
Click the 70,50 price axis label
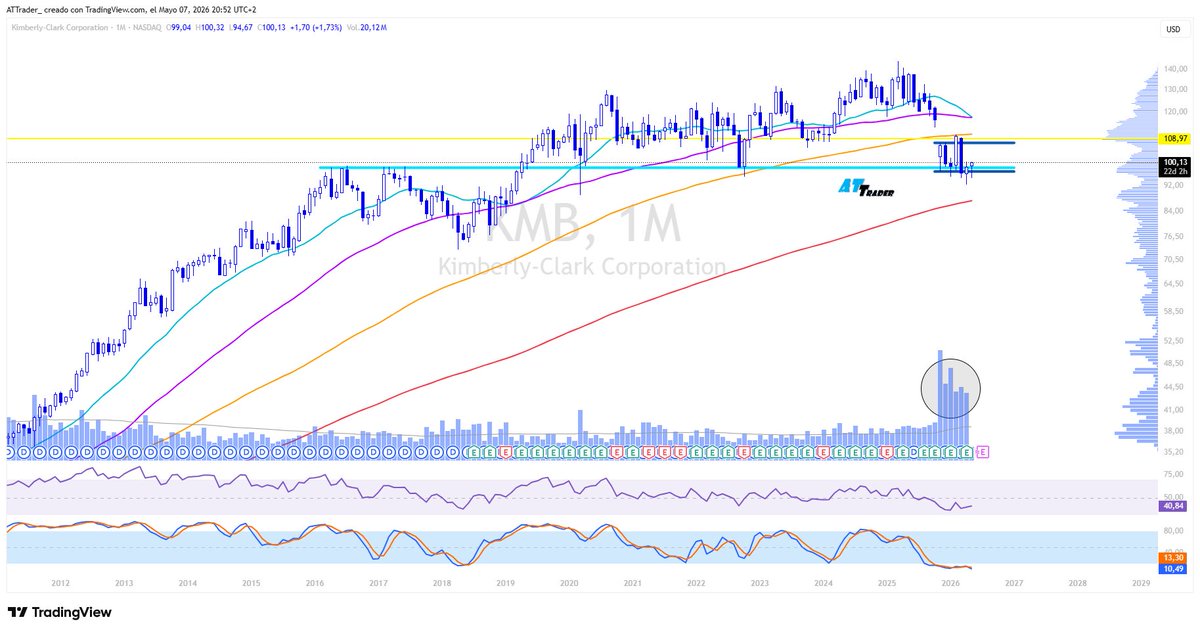[x=1172, y=259]
